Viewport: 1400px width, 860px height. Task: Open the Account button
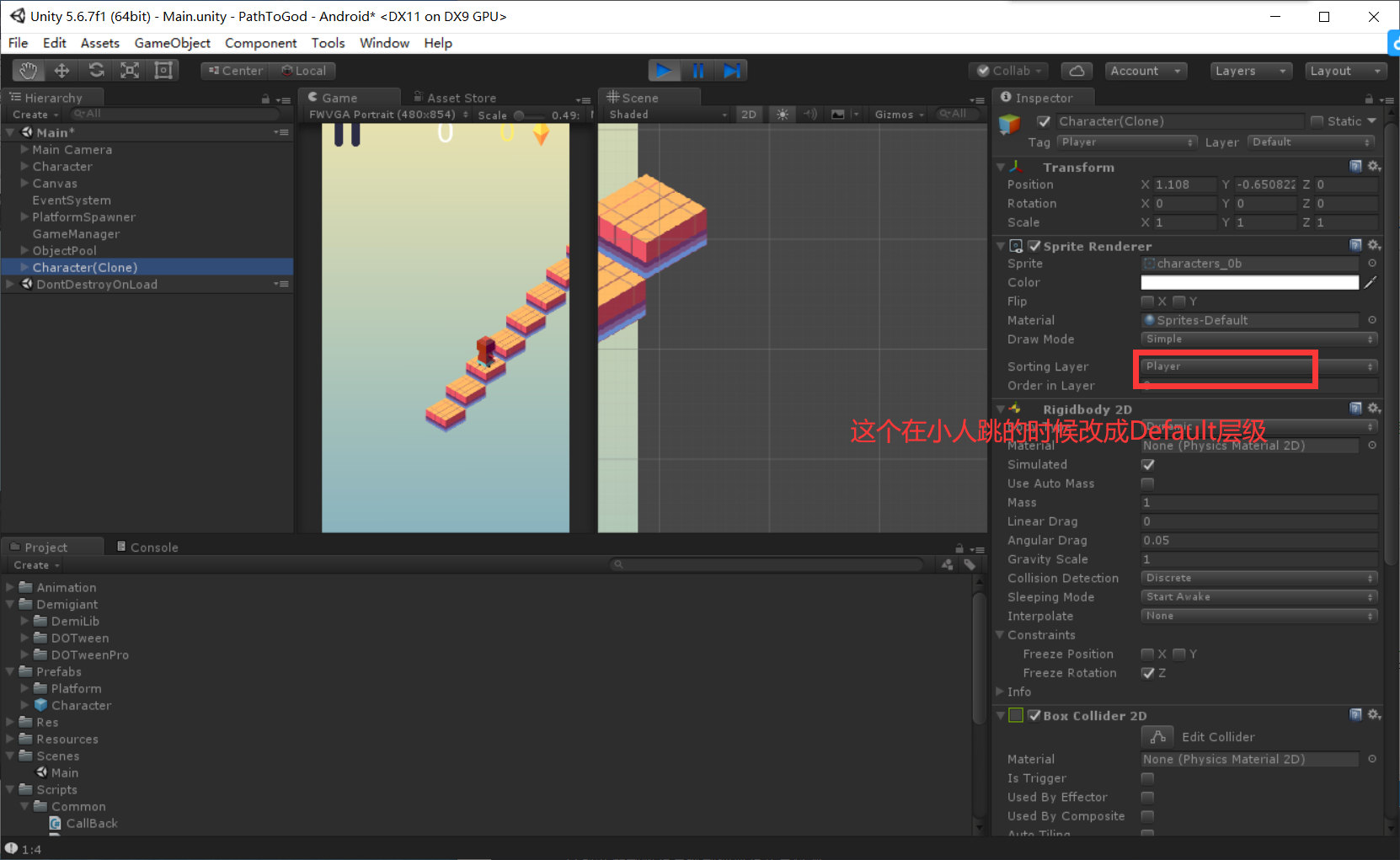coord(1146,71)
